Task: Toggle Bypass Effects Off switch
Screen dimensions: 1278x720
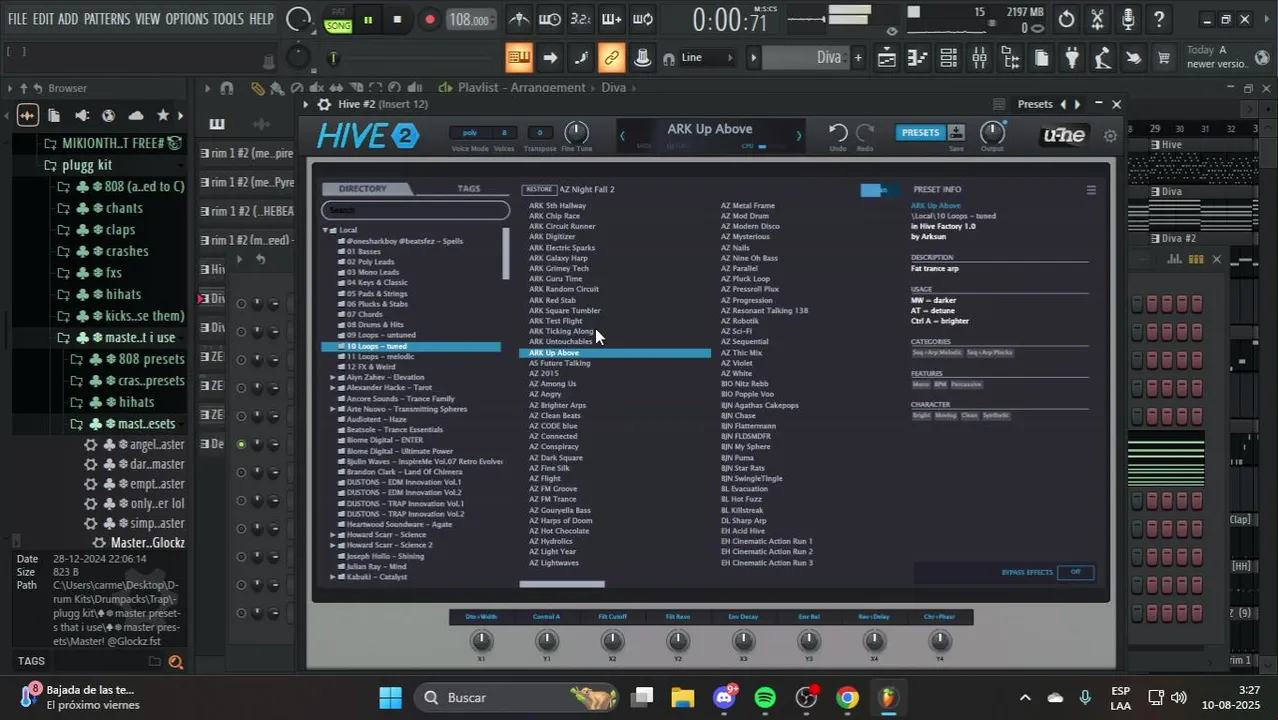Action: [1075, 572]
